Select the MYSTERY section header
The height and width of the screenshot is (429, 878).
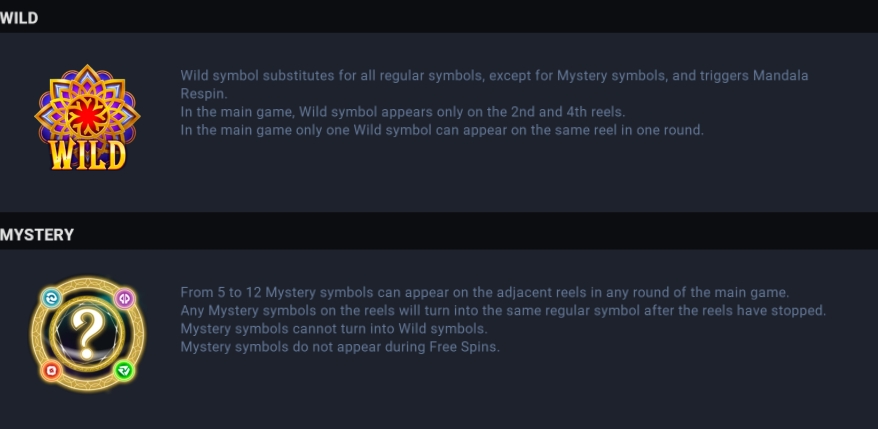click(37, 235)
